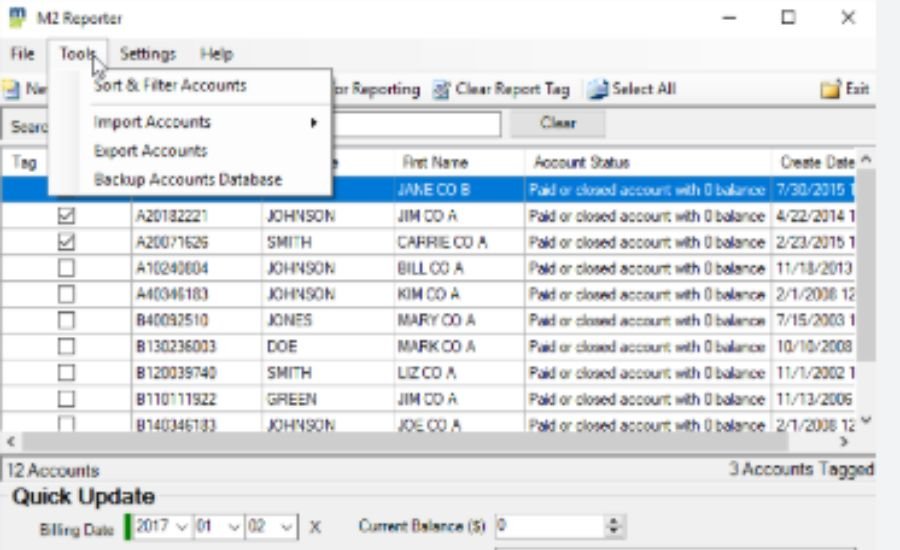Viewport: 900px width, 550px height.
Task: Decrease Current Balance with down arrow
Action: click(x=614, y=532)
